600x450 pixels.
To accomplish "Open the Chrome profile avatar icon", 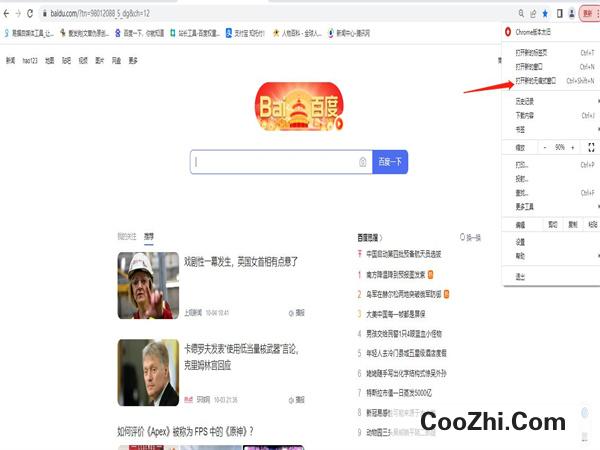I will 571,14.
